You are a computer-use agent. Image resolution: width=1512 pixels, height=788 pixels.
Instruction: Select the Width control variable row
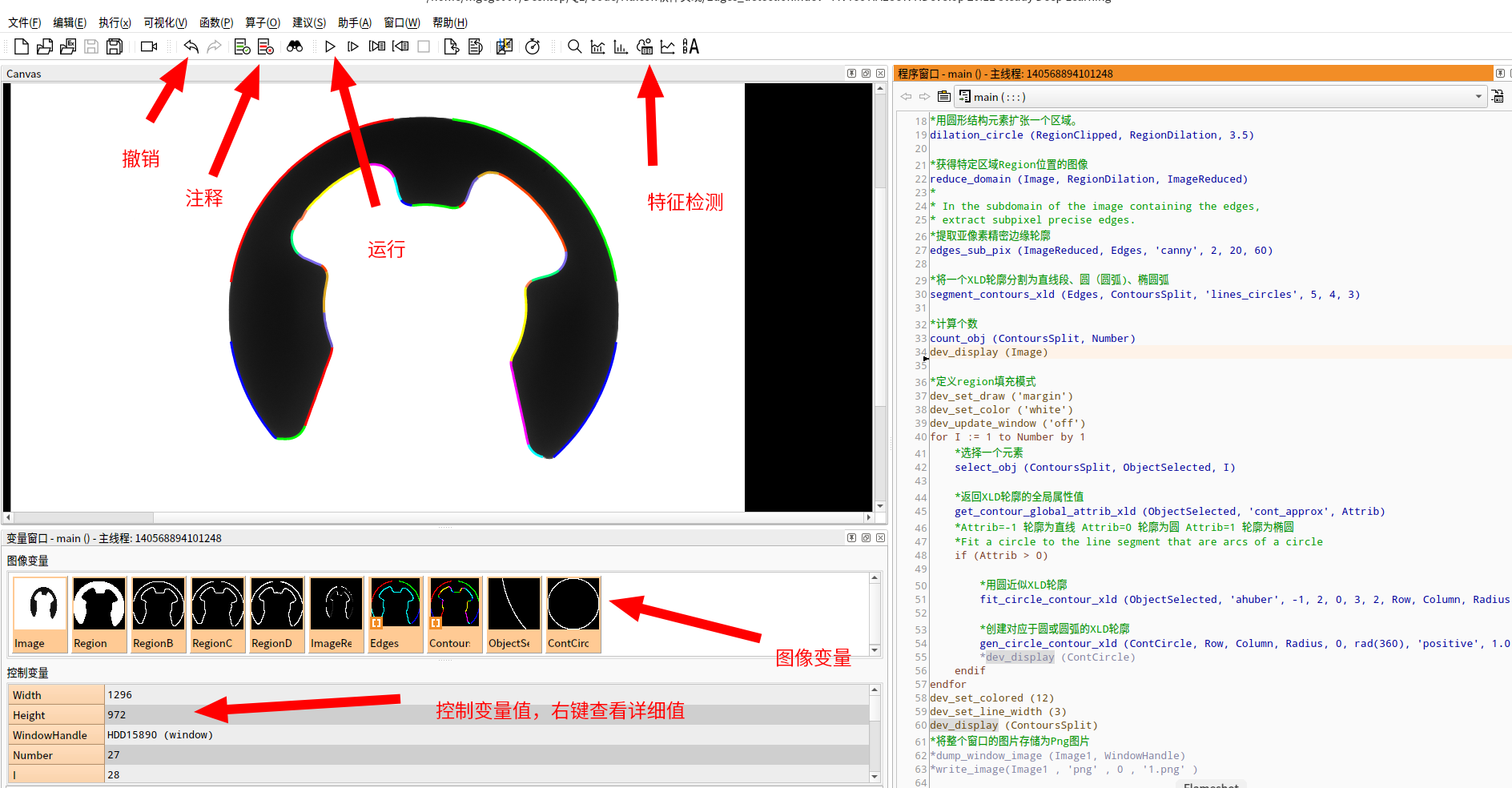tap(439, 694)
